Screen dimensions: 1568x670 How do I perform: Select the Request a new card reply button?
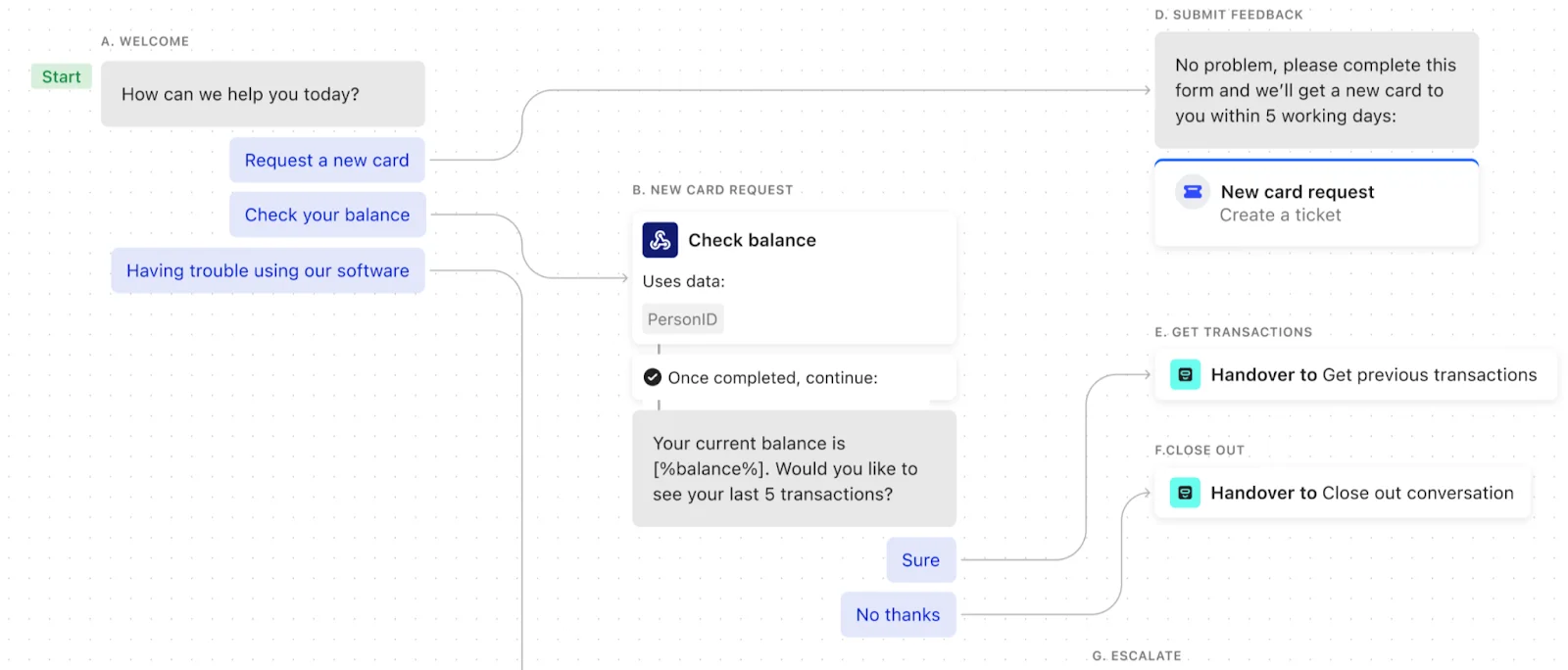[x=326, y=160]
